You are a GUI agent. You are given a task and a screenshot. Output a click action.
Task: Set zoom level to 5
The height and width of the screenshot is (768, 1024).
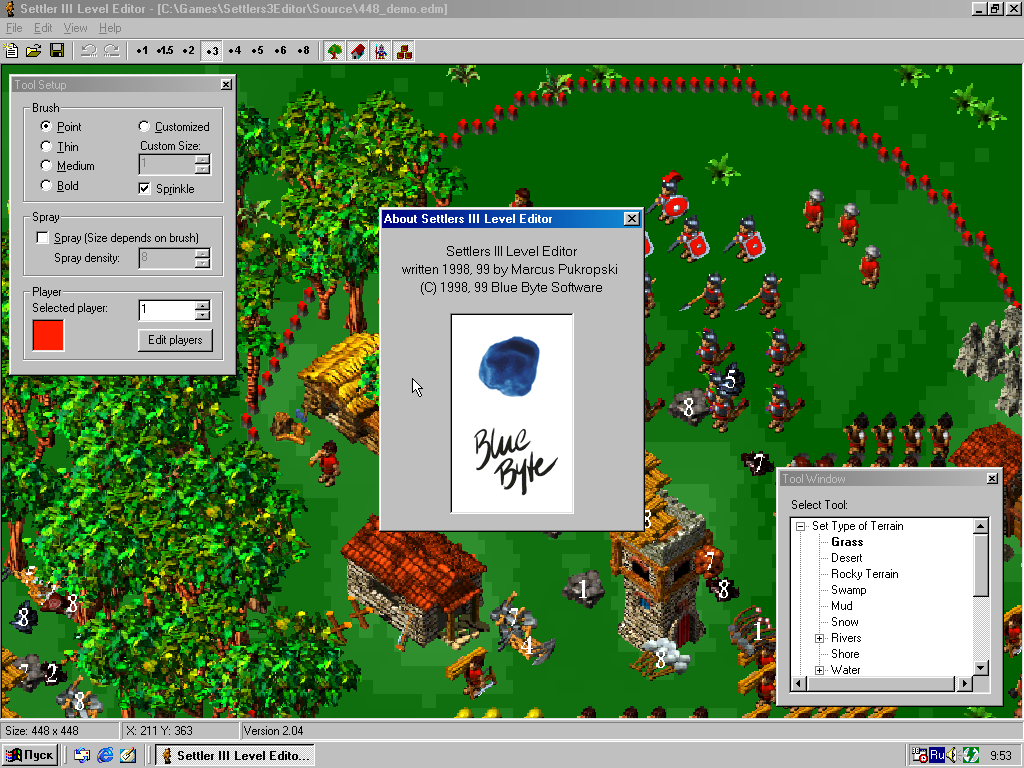click(x=257, y=51)
